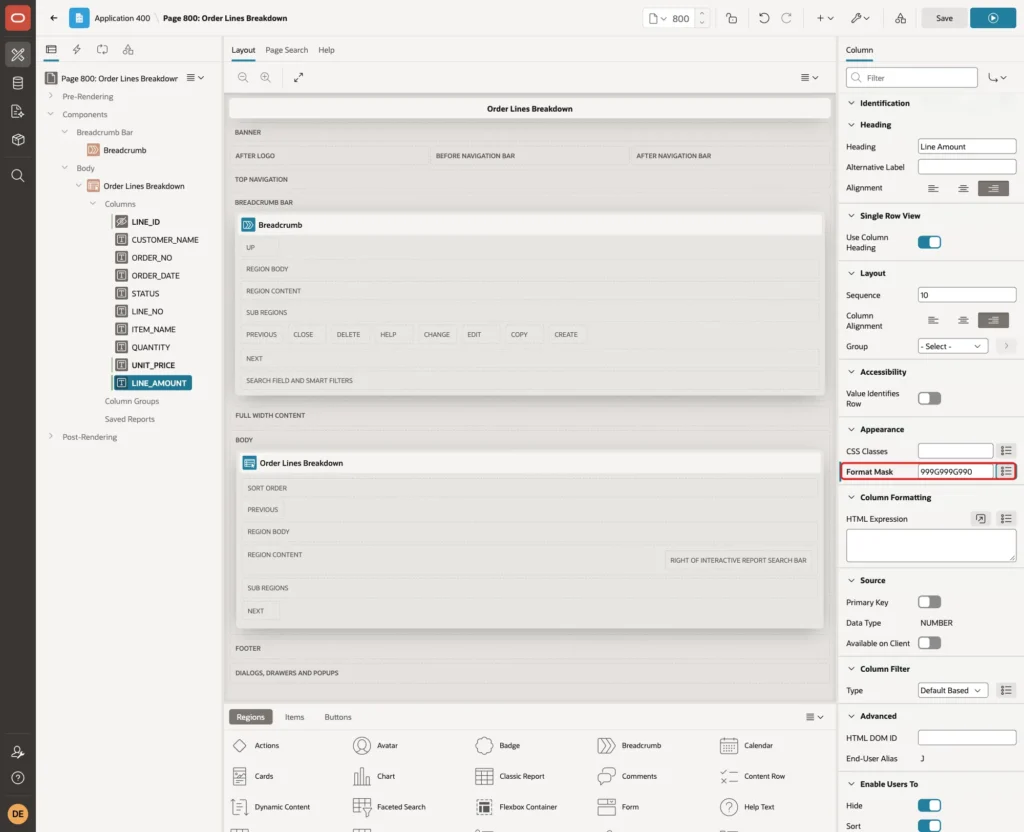
Task: Open Format Mask pick list icon
Action: coord(1006,472)
